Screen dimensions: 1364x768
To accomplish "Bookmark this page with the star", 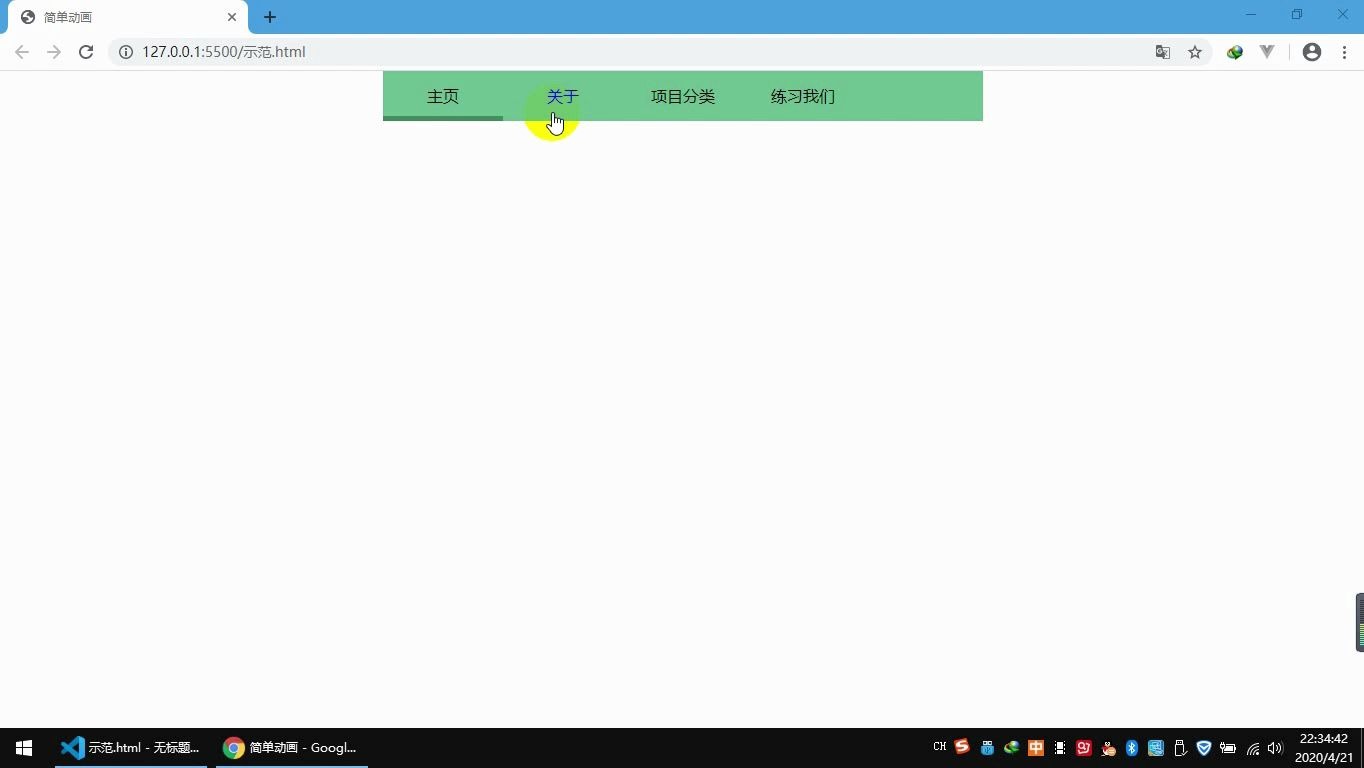I will point(1195,52).
